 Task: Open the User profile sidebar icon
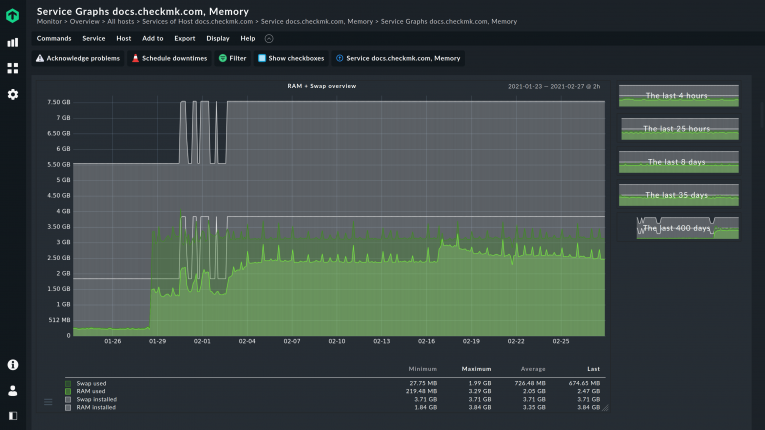pos(13,390)
